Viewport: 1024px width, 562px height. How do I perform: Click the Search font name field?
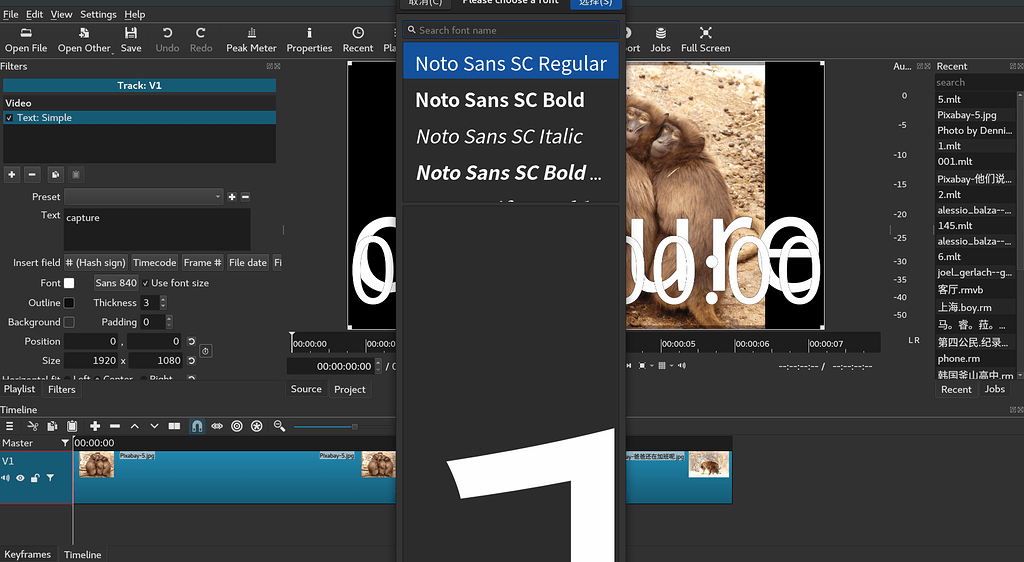511,30
